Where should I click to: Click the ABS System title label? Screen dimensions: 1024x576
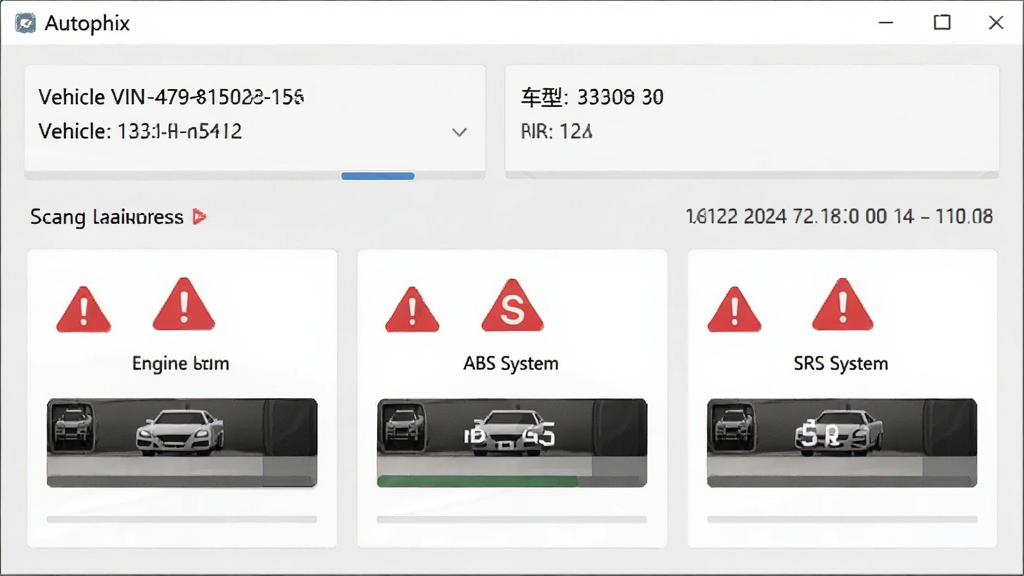click(x=511, y=363)
